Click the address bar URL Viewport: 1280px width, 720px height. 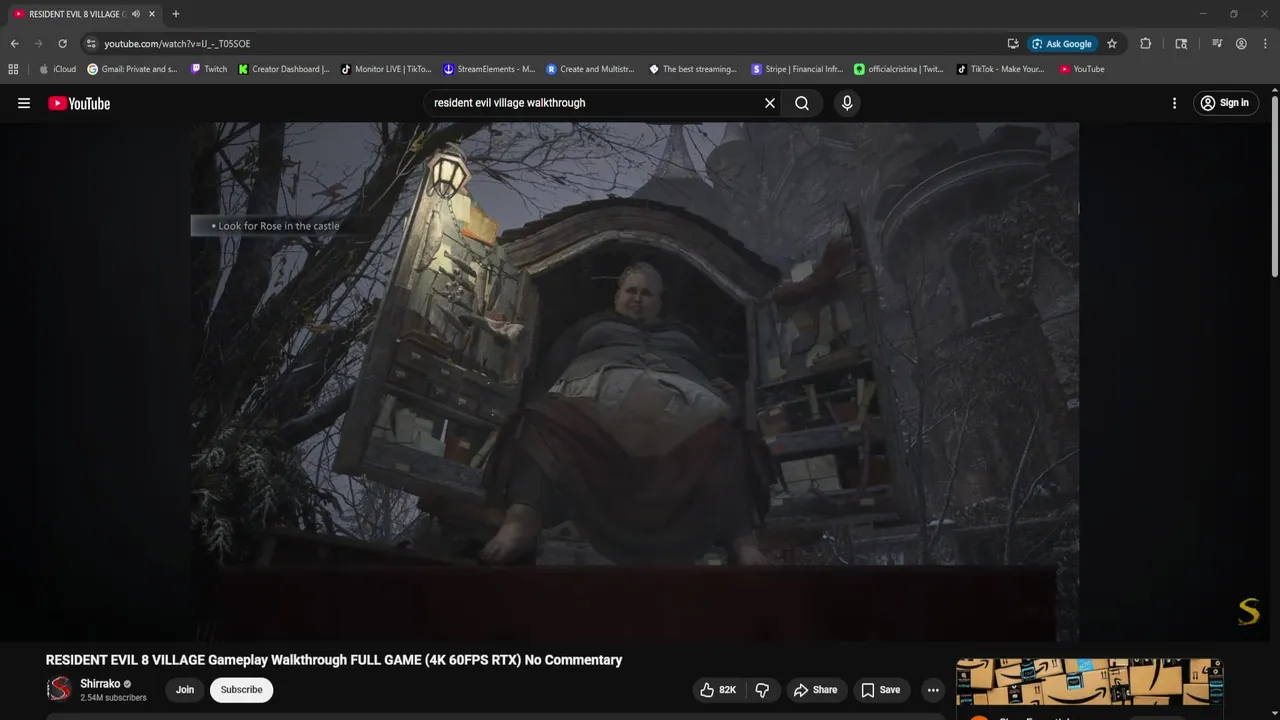click(x=177, y=44)
